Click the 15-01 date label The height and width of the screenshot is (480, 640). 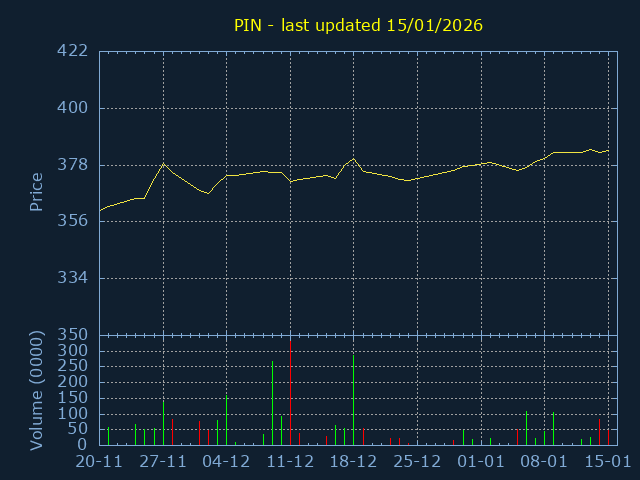click(x=608, y=462)
